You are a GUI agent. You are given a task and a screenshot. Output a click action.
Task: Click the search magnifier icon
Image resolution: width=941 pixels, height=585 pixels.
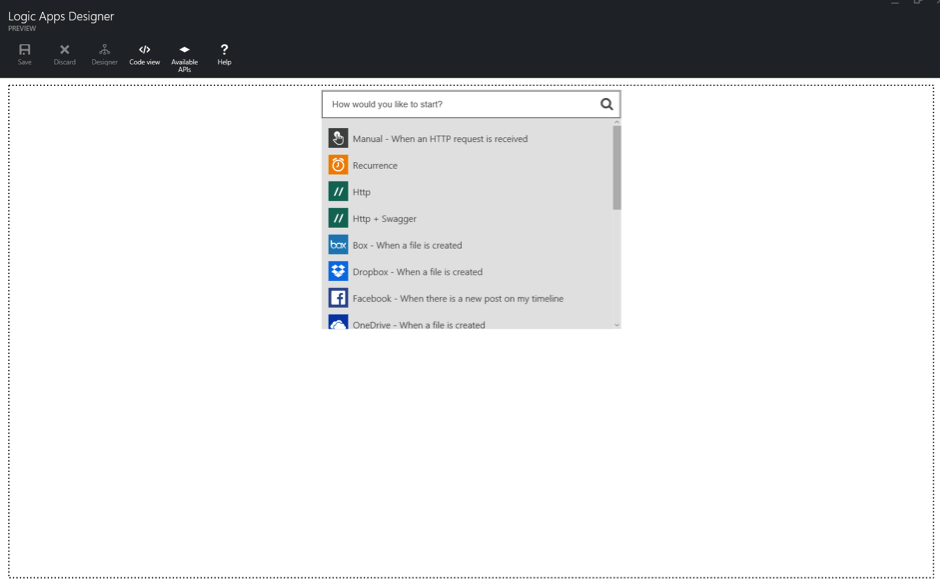point(605,103)
